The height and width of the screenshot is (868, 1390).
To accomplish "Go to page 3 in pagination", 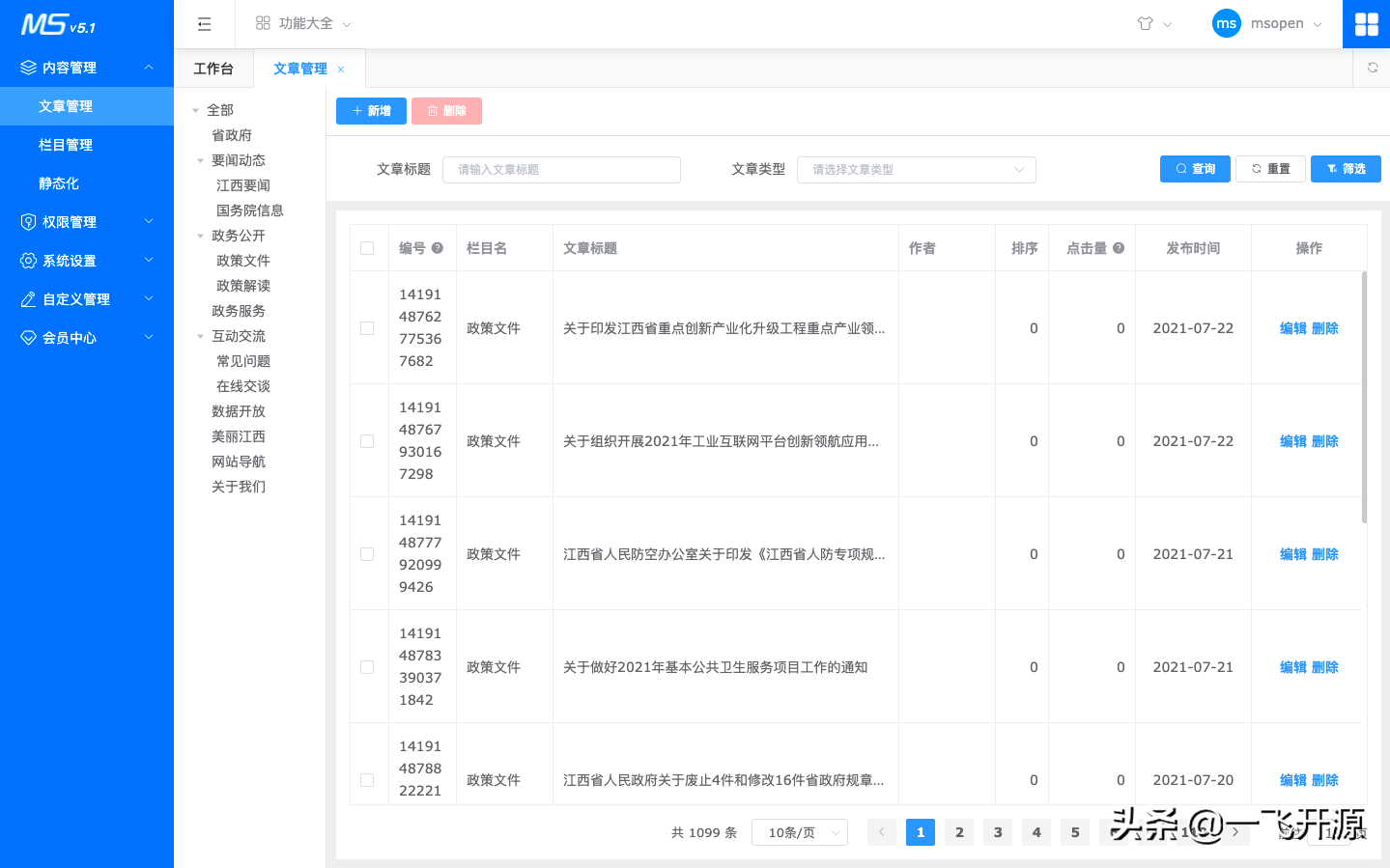I will pos(997,831).
